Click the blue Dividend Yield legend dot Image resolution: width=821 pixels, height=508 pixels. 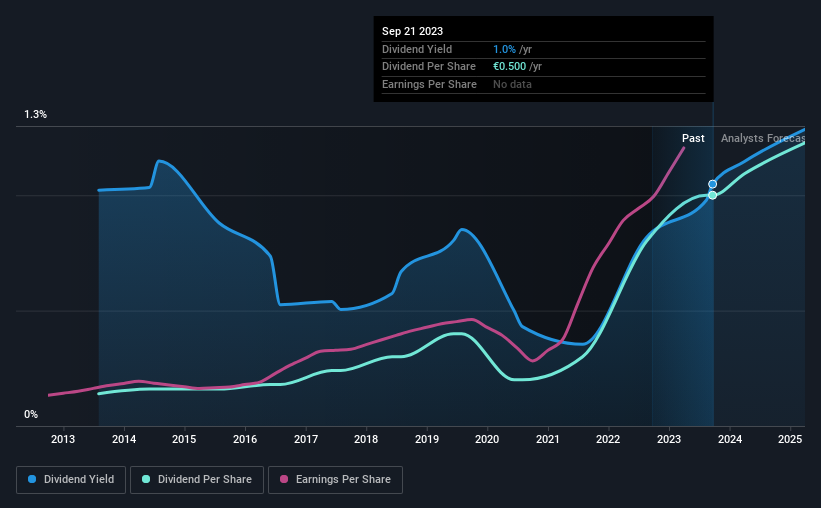tap(32, 479)
